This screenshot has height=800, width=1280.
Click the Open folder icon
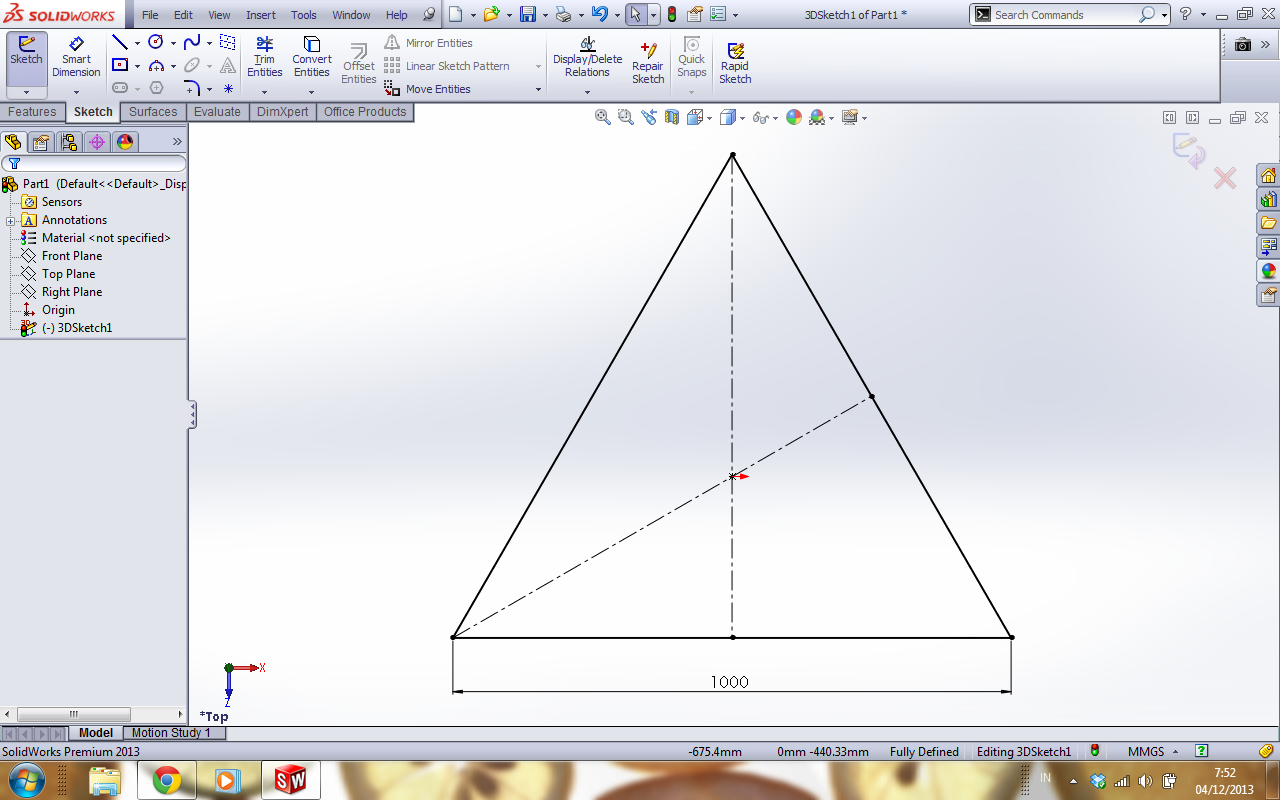[490, 14]
